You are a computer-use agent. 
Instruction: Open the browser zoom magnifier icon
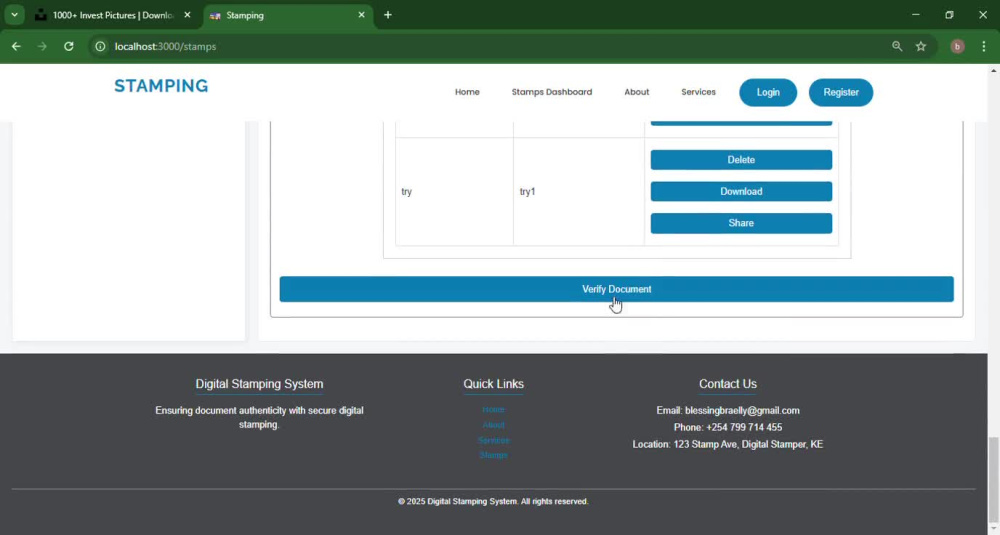[897, 47]
